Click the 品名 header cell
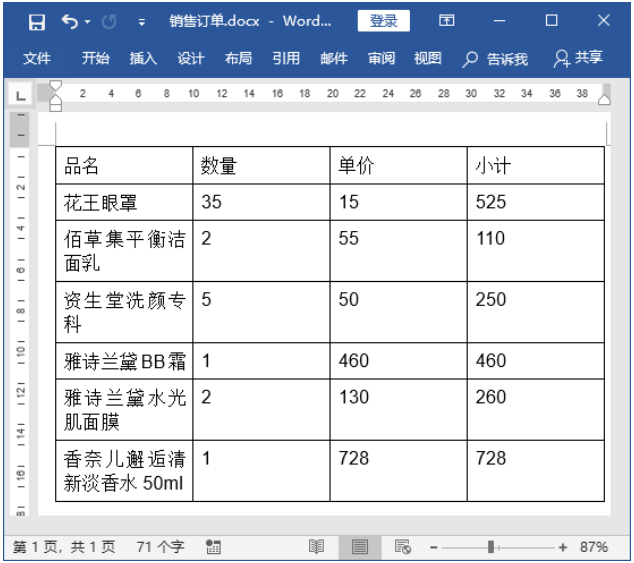This screenshot has height=563, width=634. tap(124, 165)
